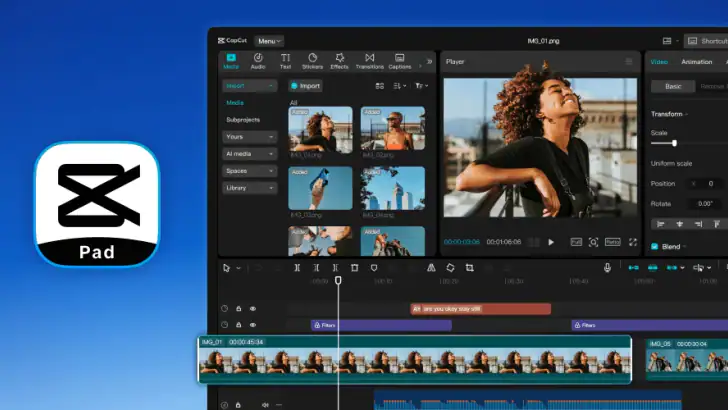Play the video in the Player
Image resolution: width=728 pixels, height=410 pixels.
pos(551,242)
